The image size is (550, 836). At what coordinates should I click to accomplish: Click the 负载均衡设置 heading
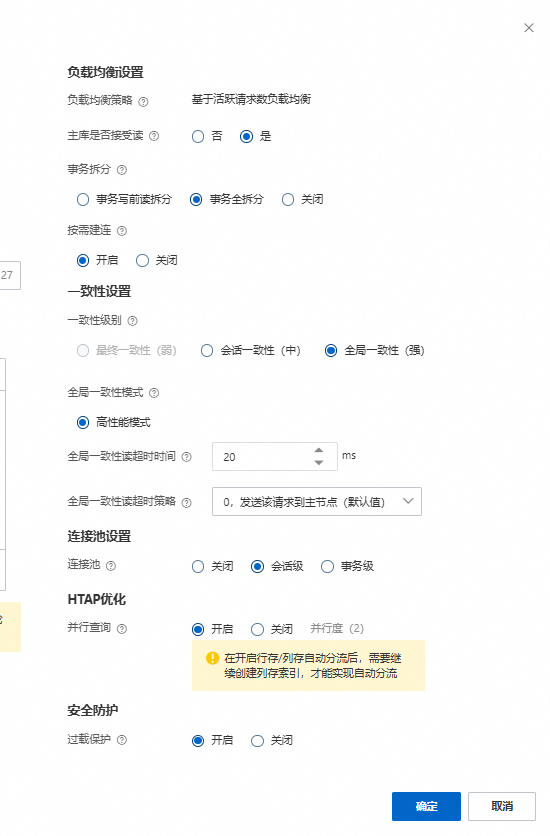point(106,72)
